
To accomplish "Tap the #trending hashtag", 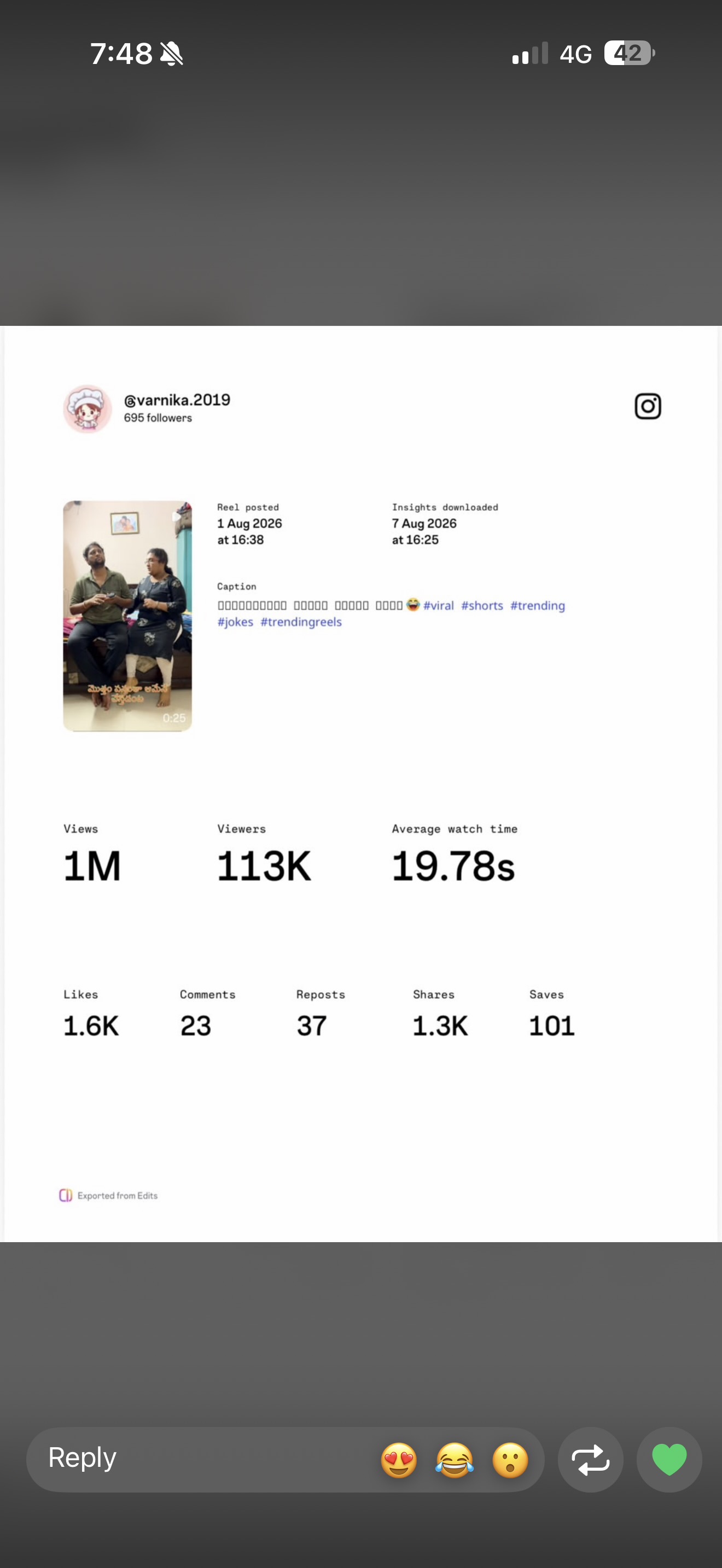I will click(x=538, y=606).
